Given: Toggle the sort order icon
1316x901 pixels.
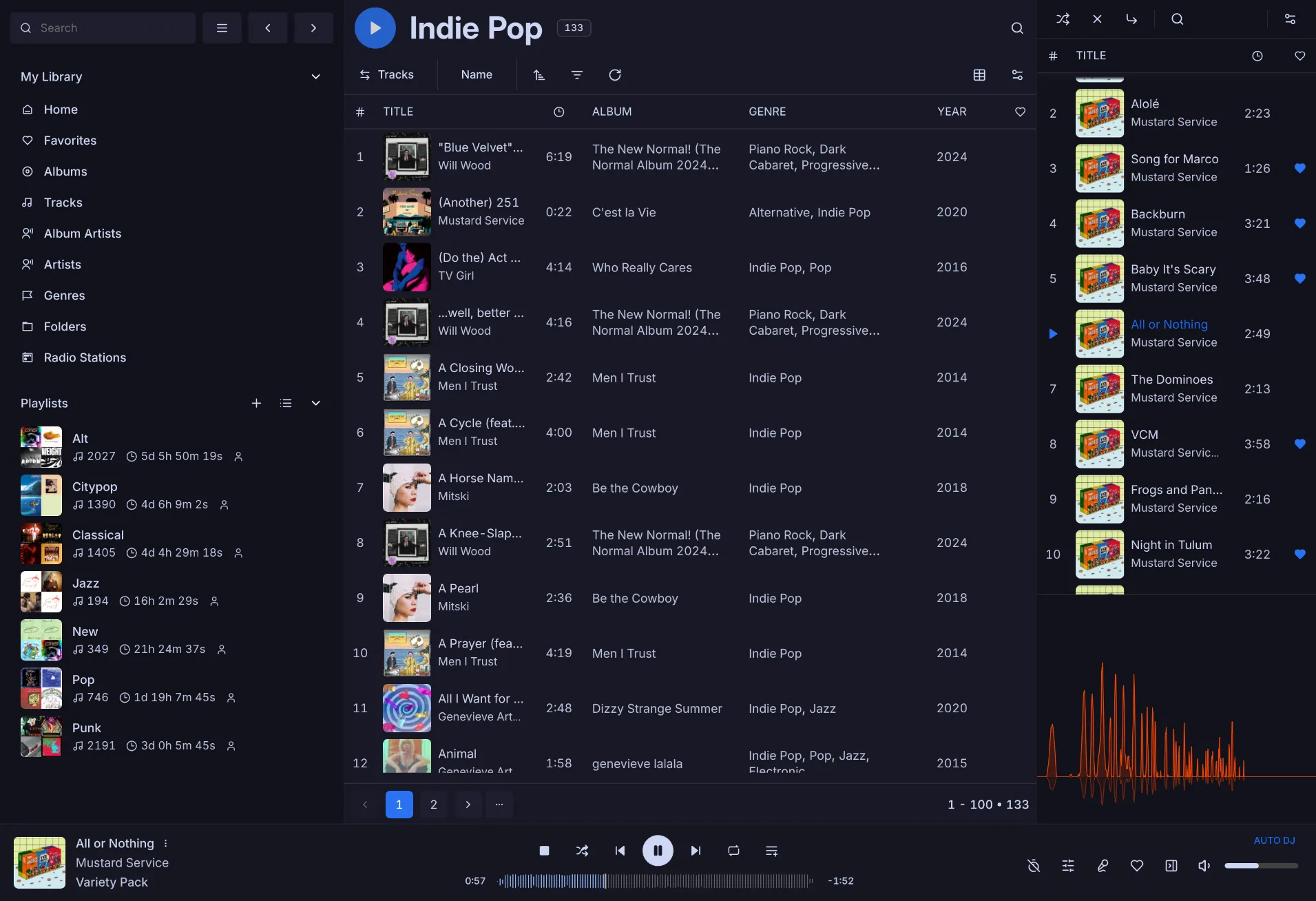Looking at the screenshot, I should 539,74.
